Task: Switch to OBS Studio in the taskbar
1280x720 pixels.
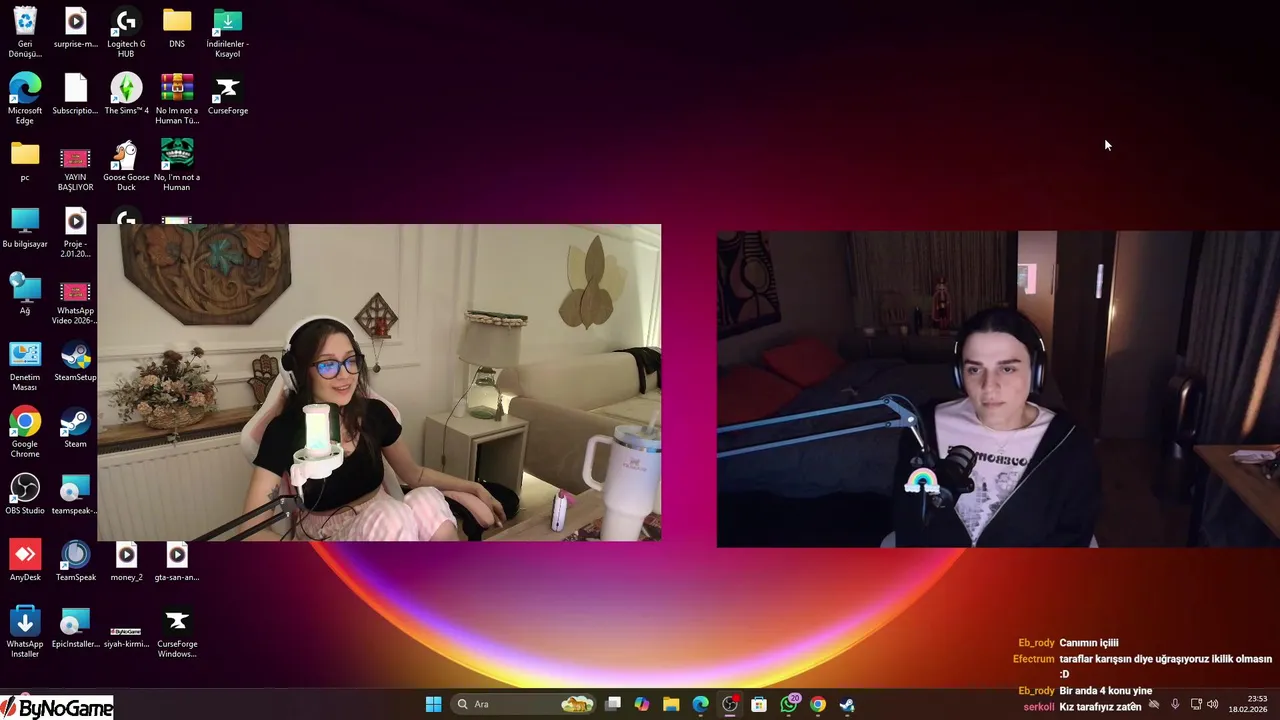Action: (x=730, y=704)
